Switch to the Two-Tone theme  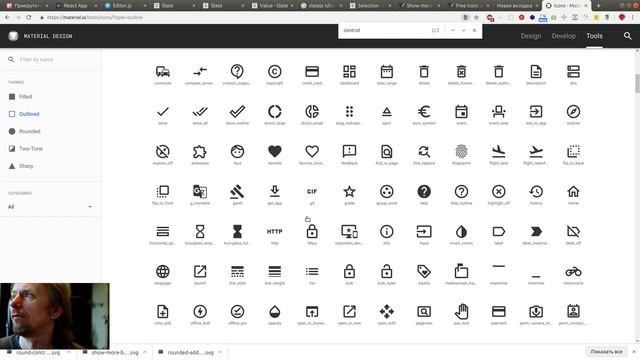pos(25,149)
